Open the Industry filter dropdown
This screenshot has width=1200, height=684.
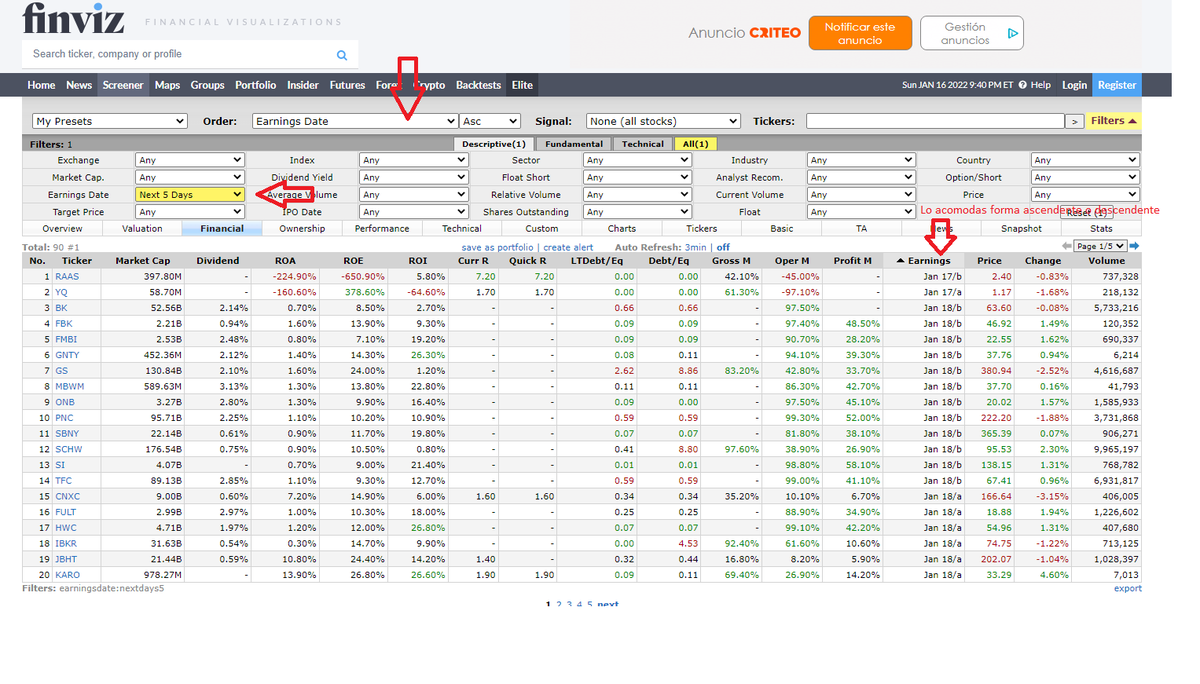click(x=861, y=160)
